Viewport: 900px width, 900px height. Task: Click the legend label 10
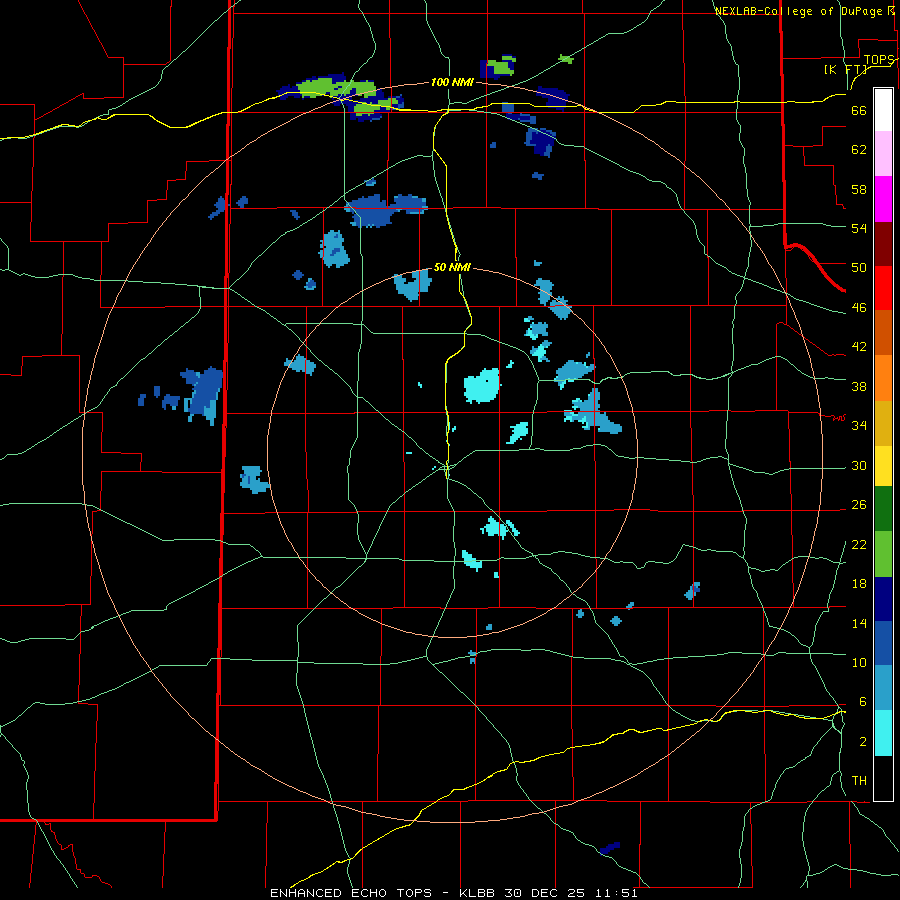point(859,663)
